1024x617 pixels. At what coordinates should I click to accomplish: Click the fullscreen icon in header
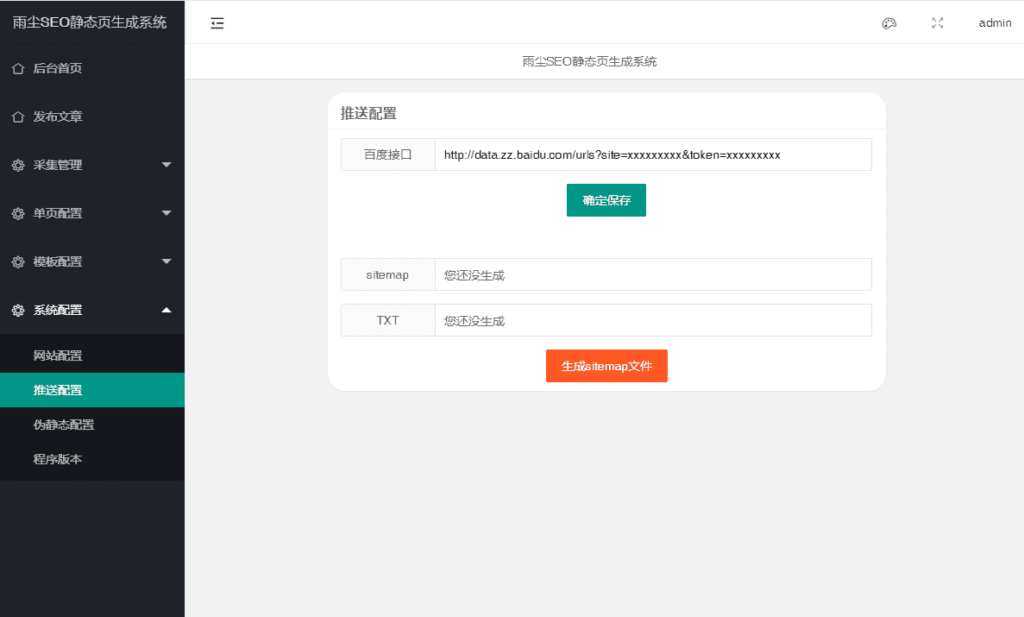[x=937, y=23]
